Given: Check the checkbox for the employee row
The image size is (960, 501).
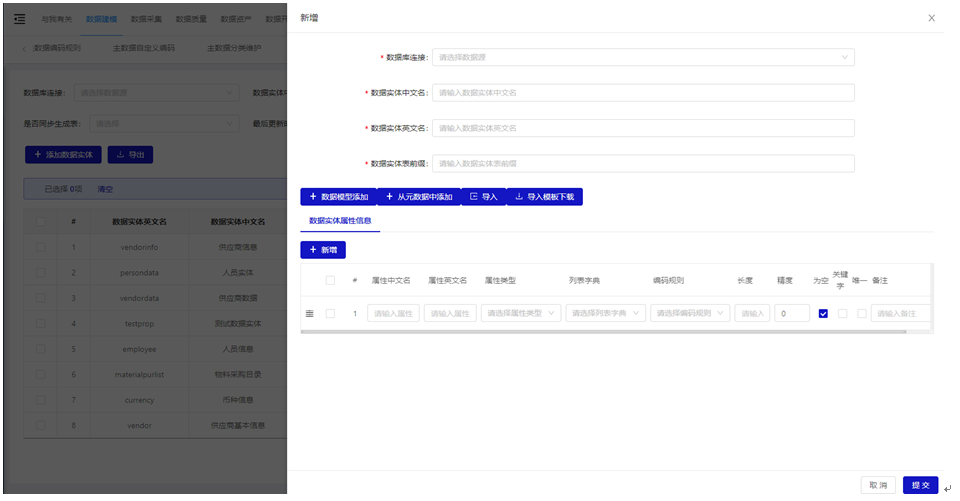Looking at the screenshot, I should [x=40, y=349].
